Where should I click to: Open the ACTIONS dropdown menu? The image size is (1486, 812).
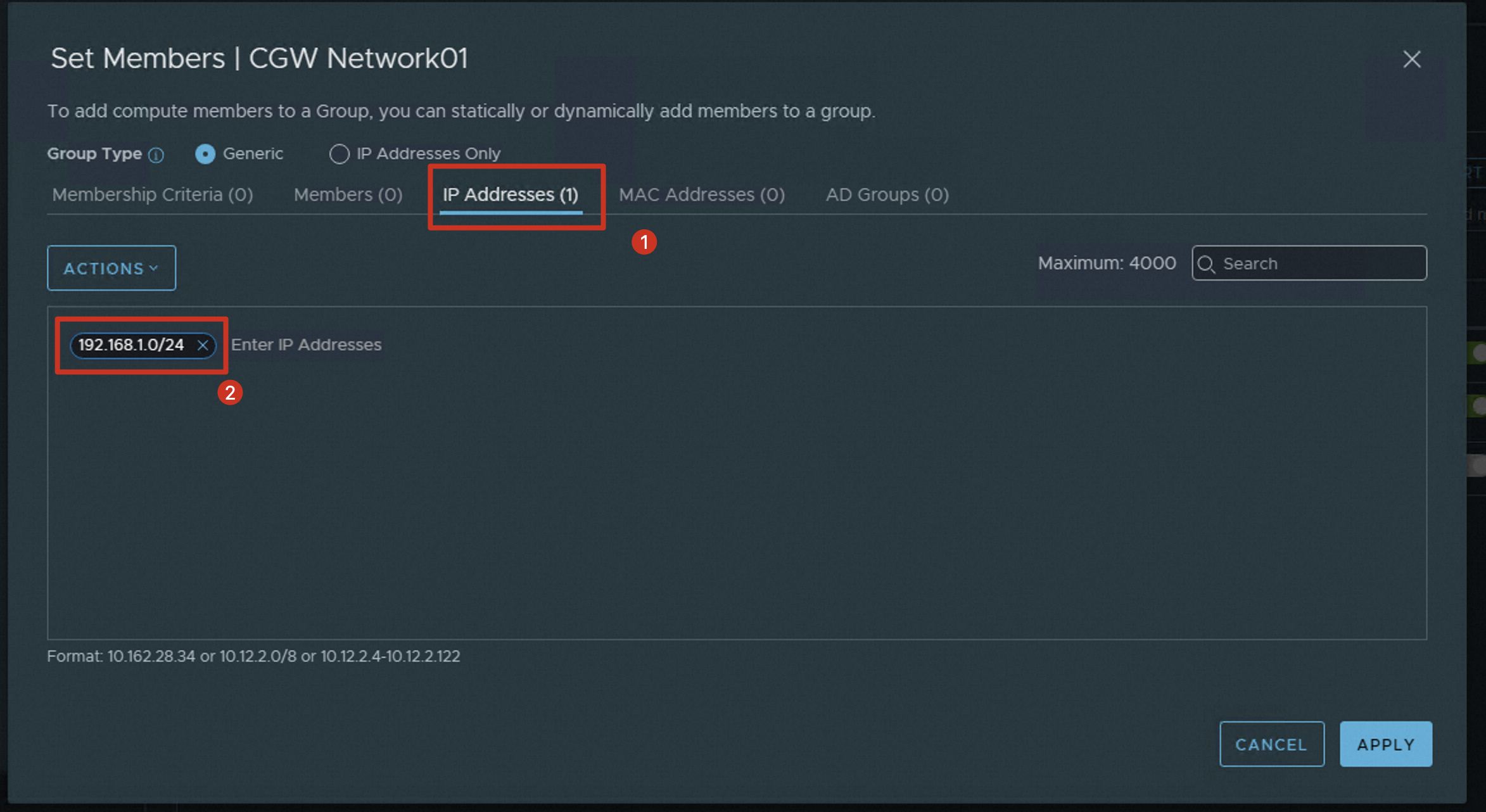(111, 268)
